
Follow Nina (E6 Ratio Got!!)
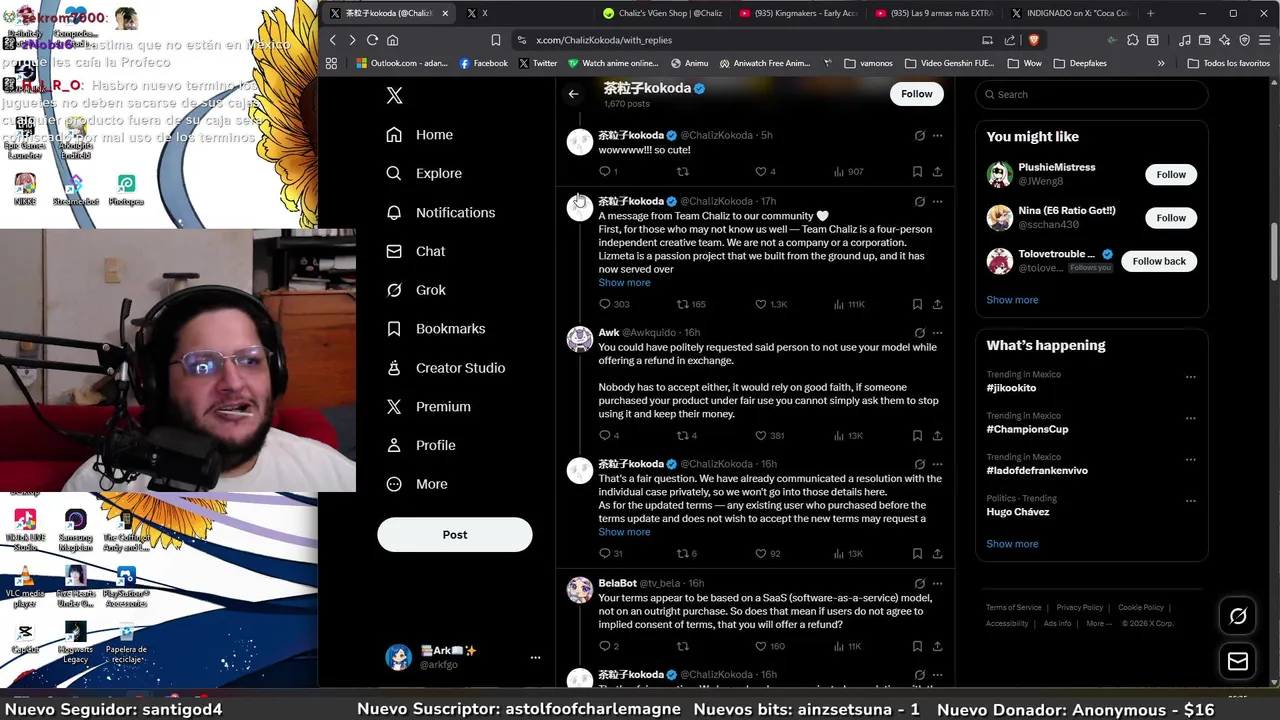(1171, 218)
